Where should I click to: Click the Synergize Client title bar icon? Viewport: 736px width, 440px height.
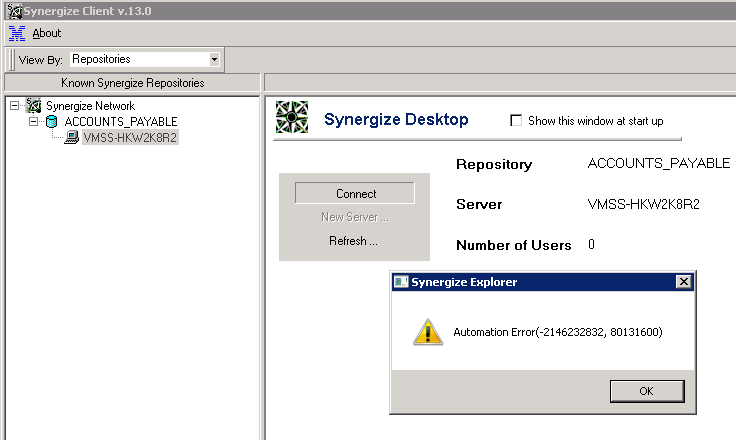[15, 11]
